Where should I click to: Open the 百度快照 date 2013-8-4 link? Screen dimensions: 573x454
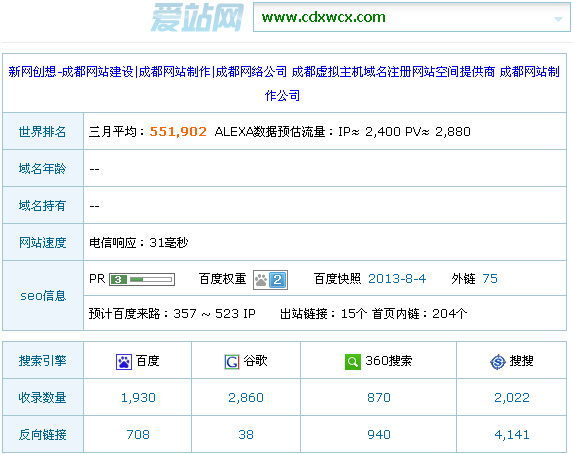coord(397,279)
